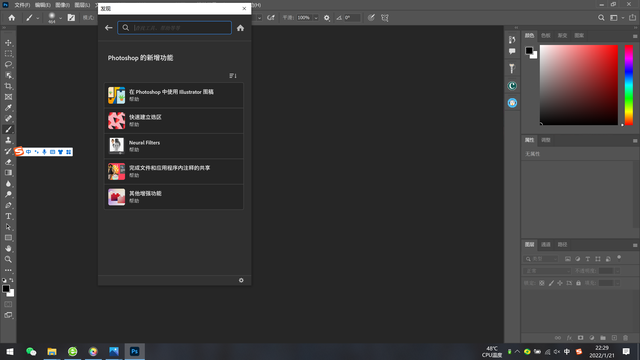
Task: Select the Horizontal Type tool
Action: tap(8, 216)
